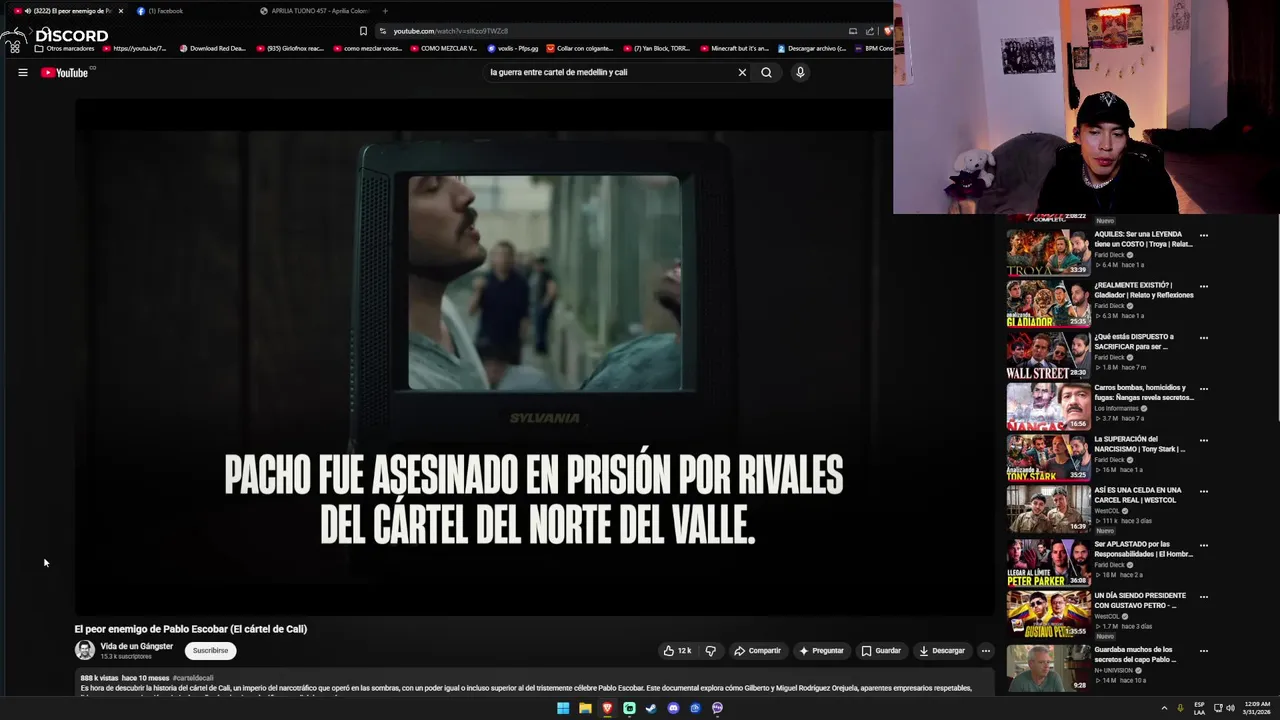The image size is (1280, 720).
Task: Open the Windows Start menu
Action: point(563,708)
